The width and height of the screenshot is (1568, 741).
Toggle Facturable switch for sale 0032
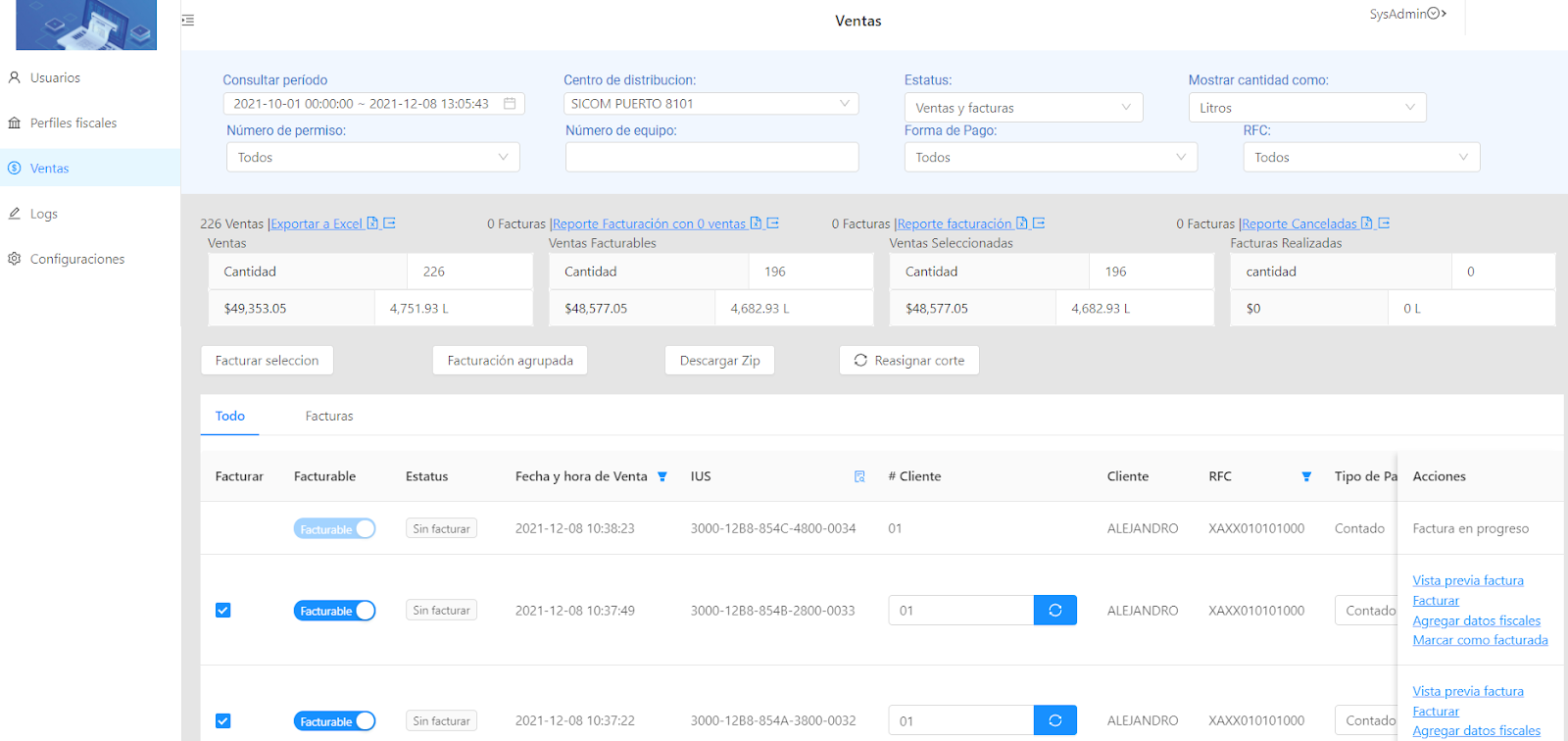334,721
